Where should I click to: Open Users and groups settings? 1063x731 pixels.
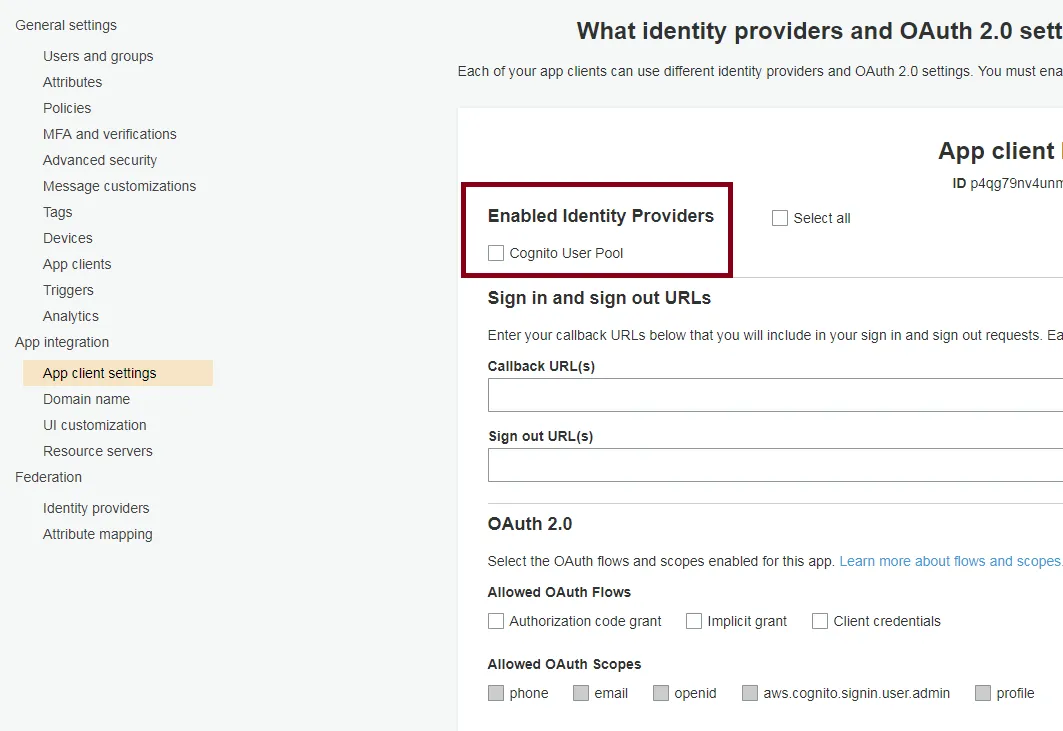click(x=98, y=56)
